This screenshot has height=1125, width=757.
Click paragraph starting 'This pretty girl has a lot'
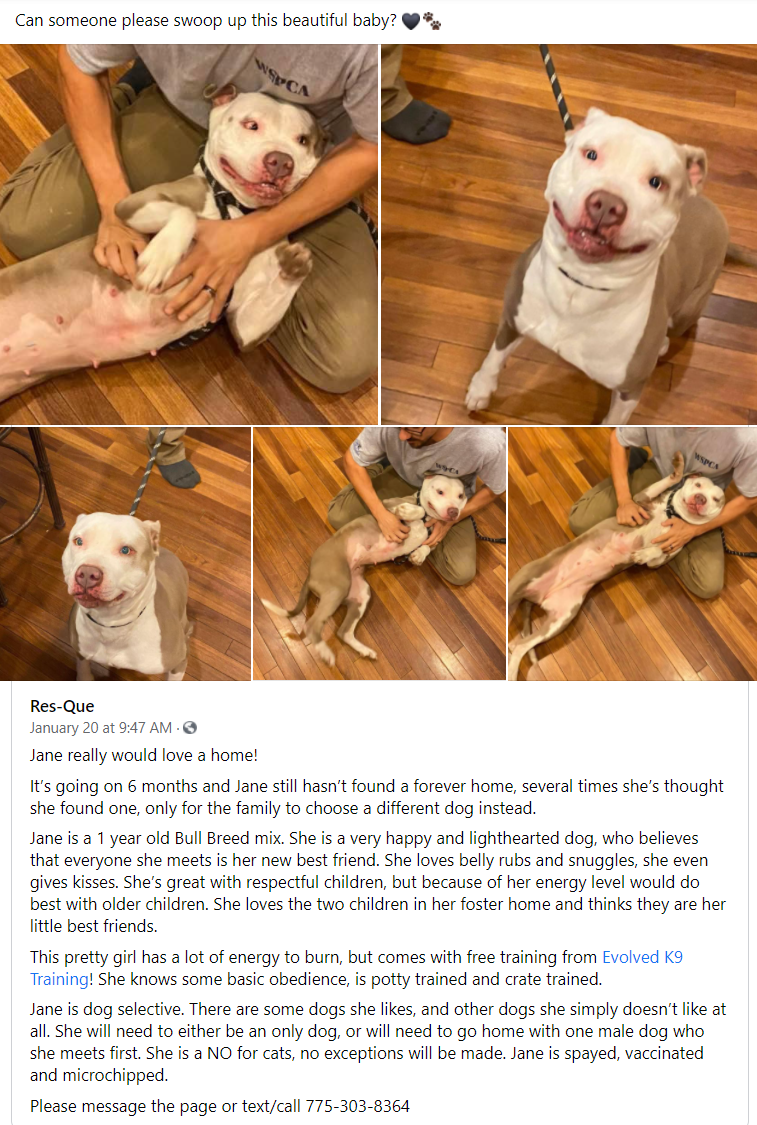356,968
